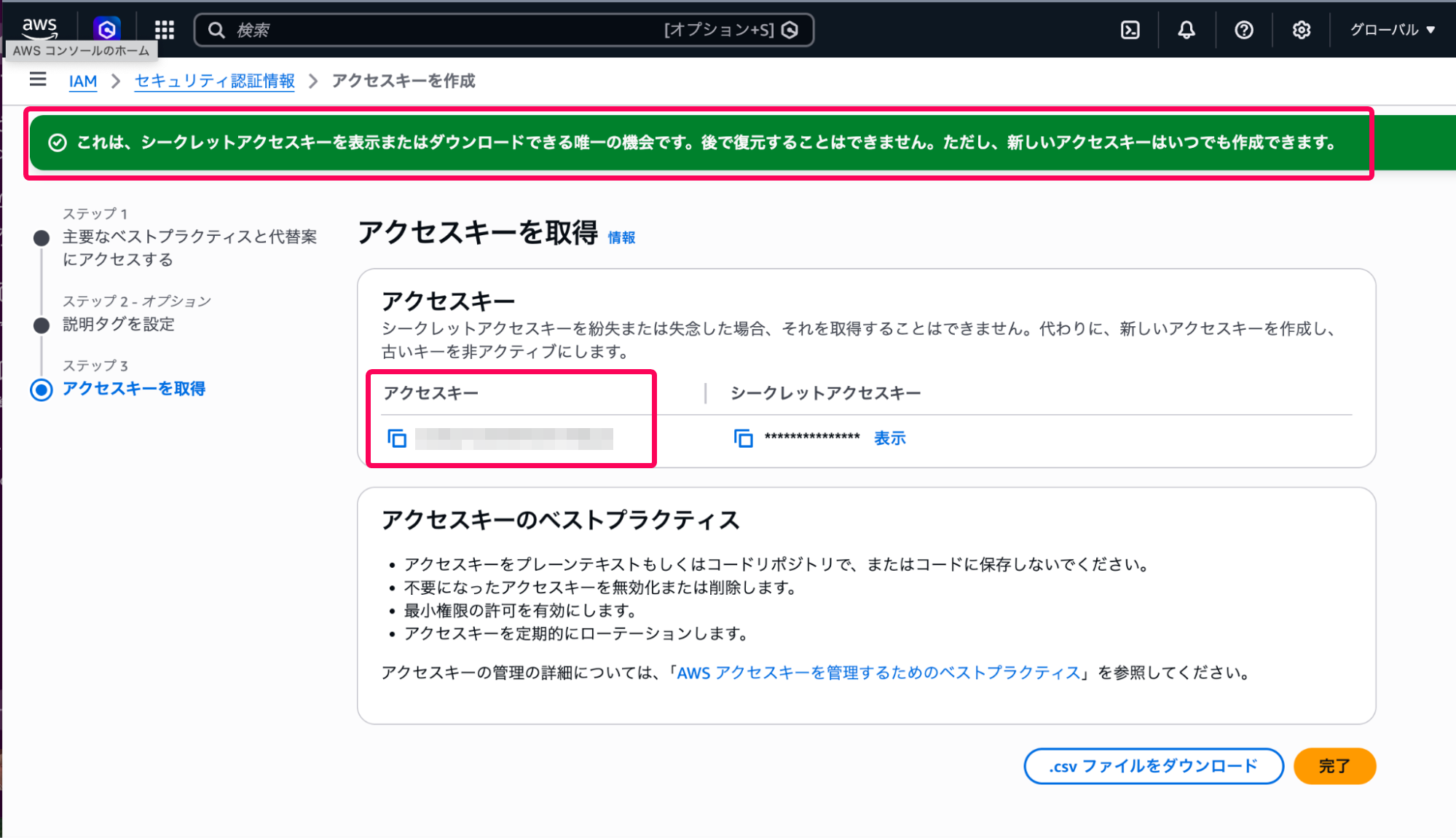This screenshot has height=838, width=1456.
Task: Open セキュリティ認証情報 breadcrumb link
Action: click(x=215, y=81)
